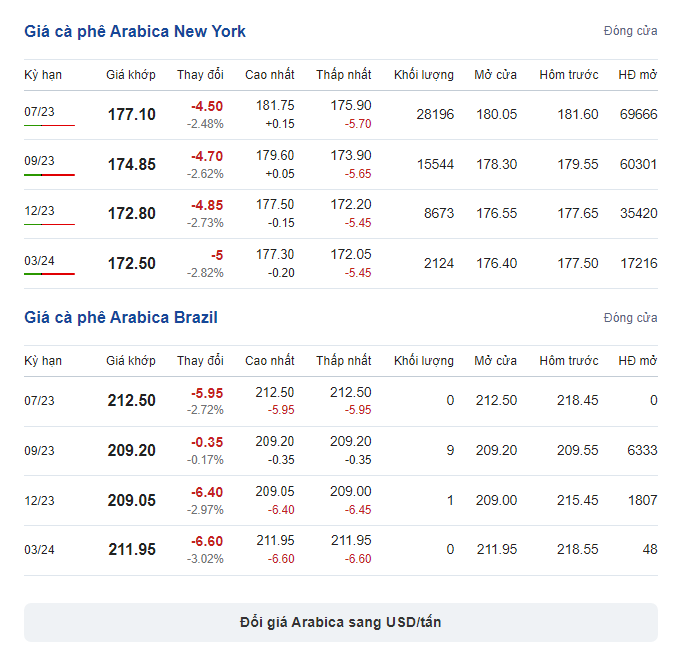This screenshot has height=662, width=692.
Task: Click the Khối lượng column header in Brazil table
Action: tap(424, 361)
